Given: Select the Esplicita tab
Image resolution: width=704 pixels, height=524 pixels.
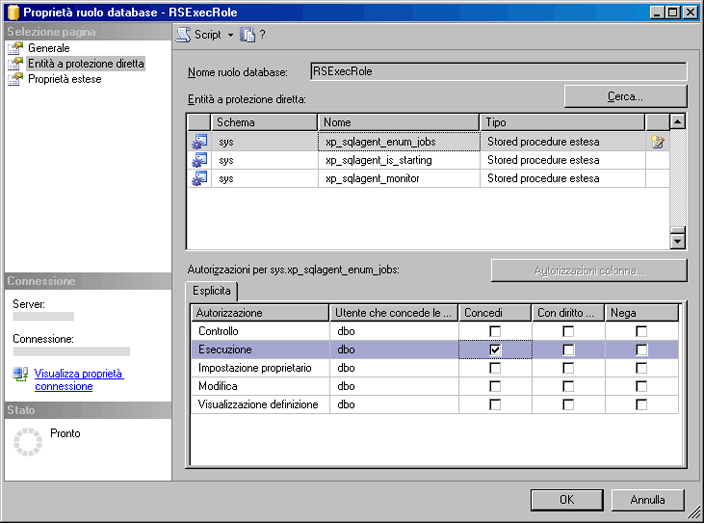Looking at the screenshot, I should (x=212, y=291).
